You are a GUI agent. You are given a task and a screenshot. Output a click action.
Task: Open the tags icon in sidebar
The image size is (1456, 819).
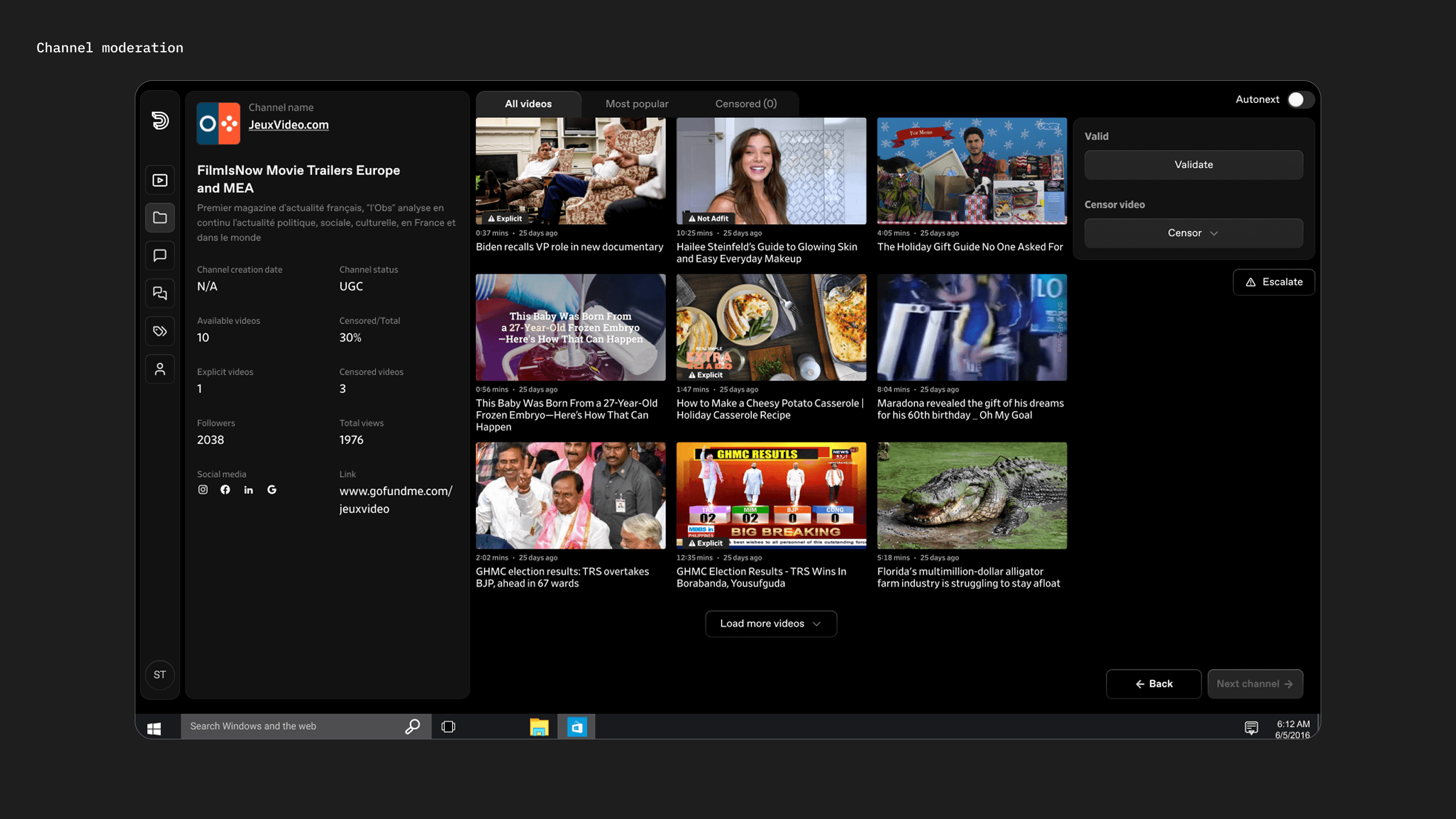[160, 331]
